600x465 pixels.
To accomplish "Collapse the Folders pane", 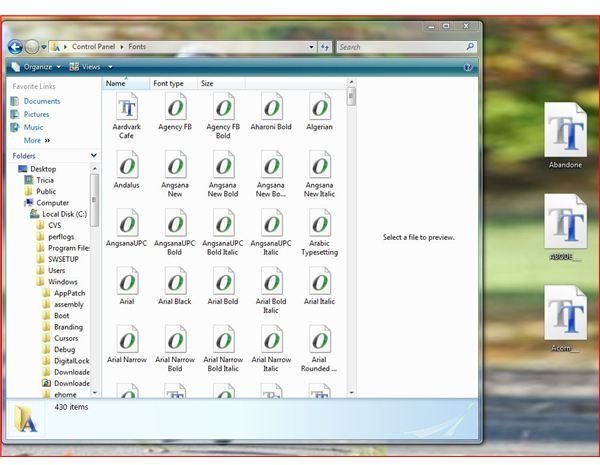I will click(x=94, y=155).
